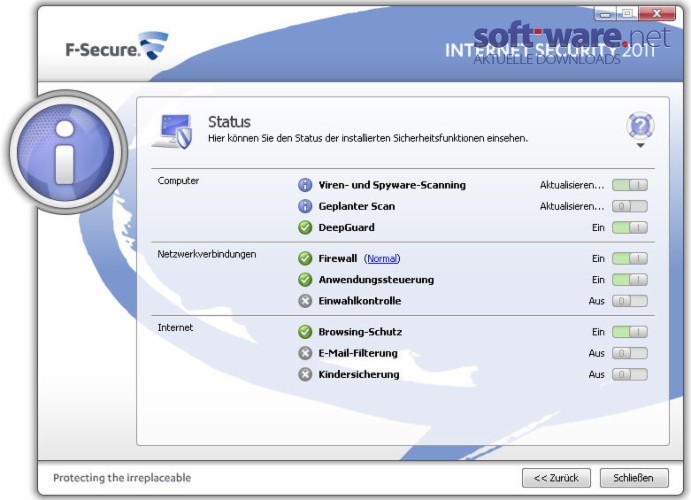Toggle Geplanter Scan switch

[x=630, y=206]
